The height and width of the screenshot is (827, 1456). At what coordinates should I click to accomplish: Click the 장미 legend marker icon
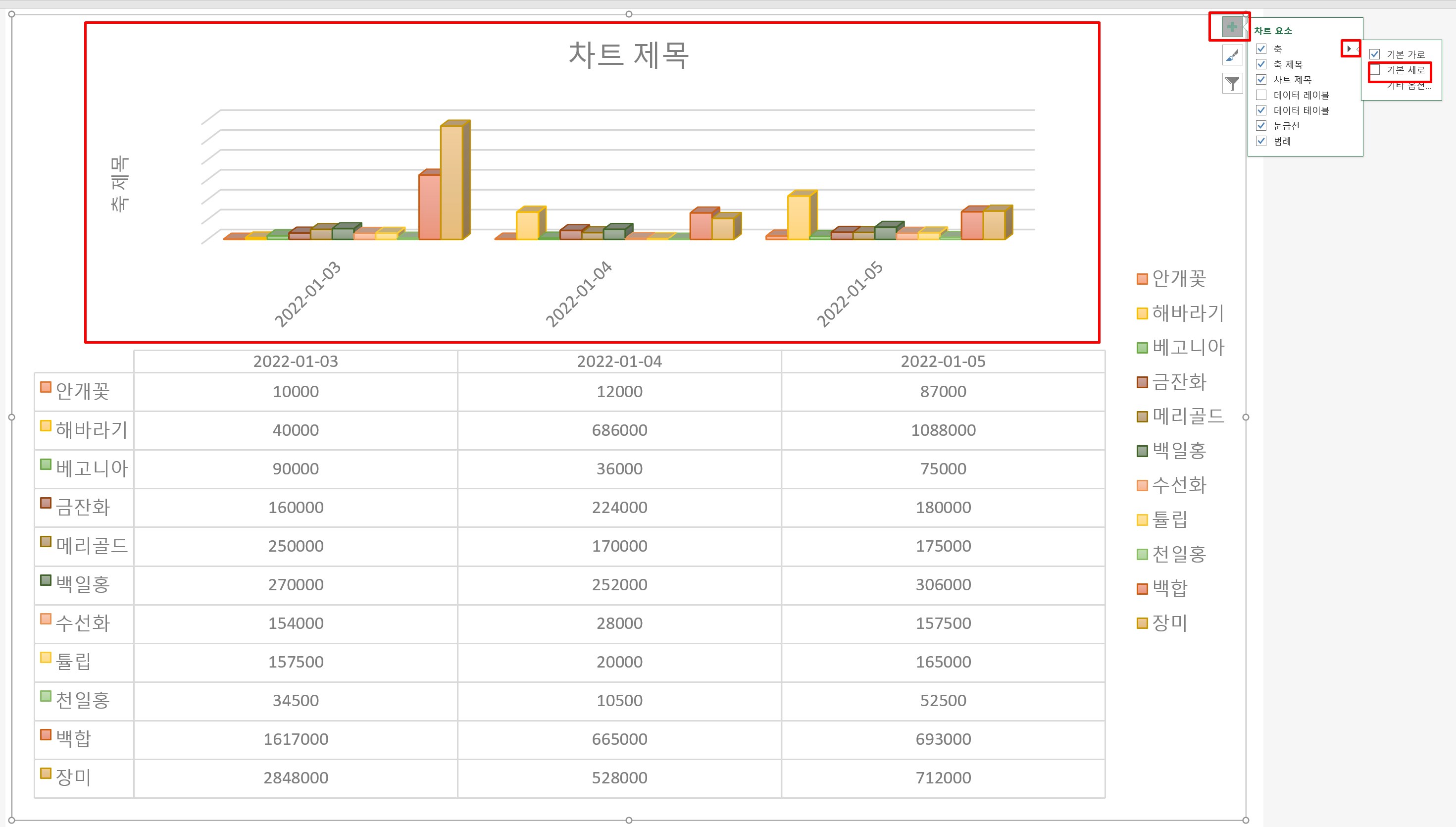(1142, 623)
